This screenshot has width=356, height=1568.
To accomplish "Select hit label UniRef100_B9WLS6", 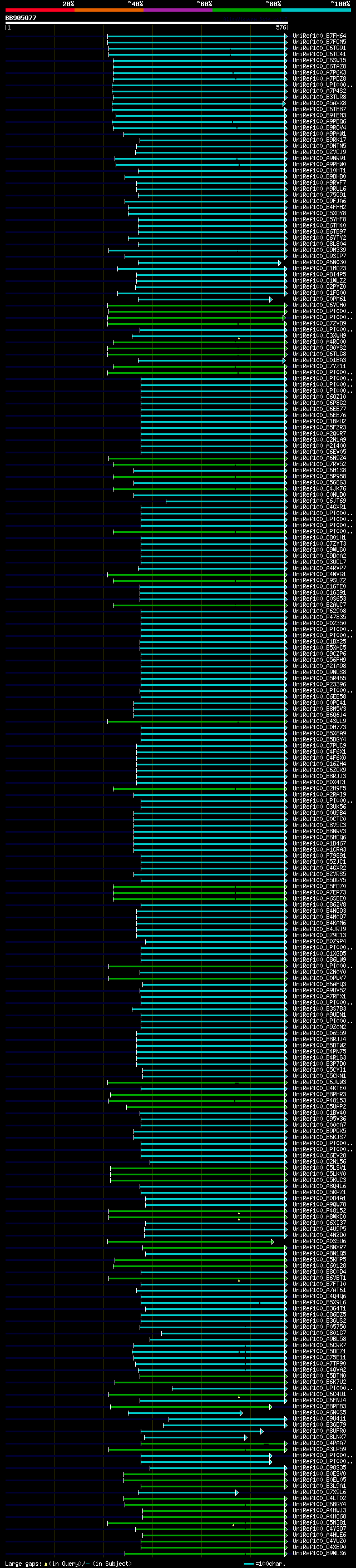I will click(x=319, y=1554).
